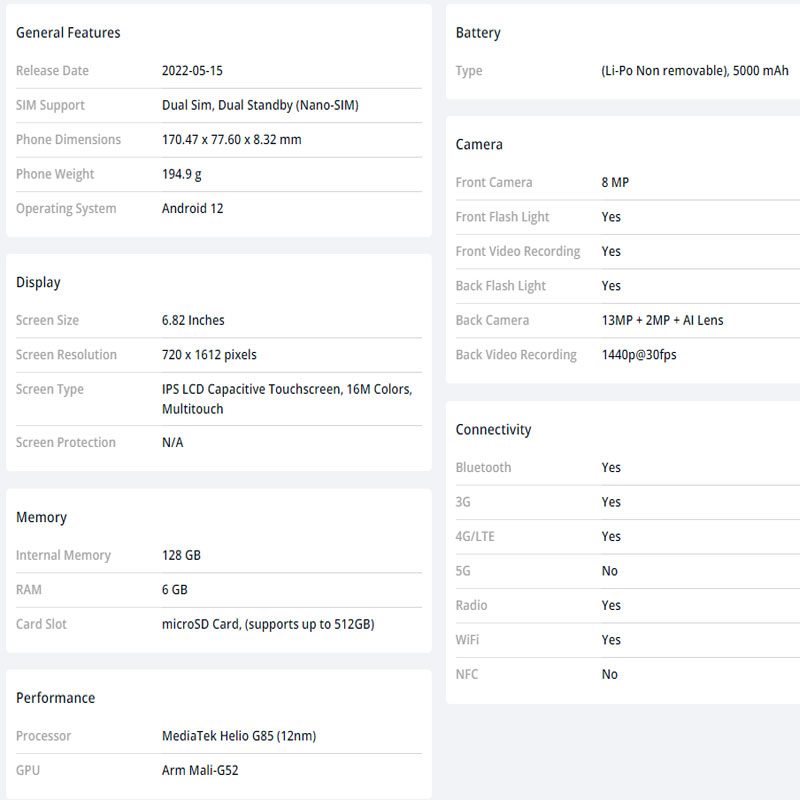This screenshot has height=800, width=800.
Task: Click the General Features section heading
Action: click(x=68, y=33)
